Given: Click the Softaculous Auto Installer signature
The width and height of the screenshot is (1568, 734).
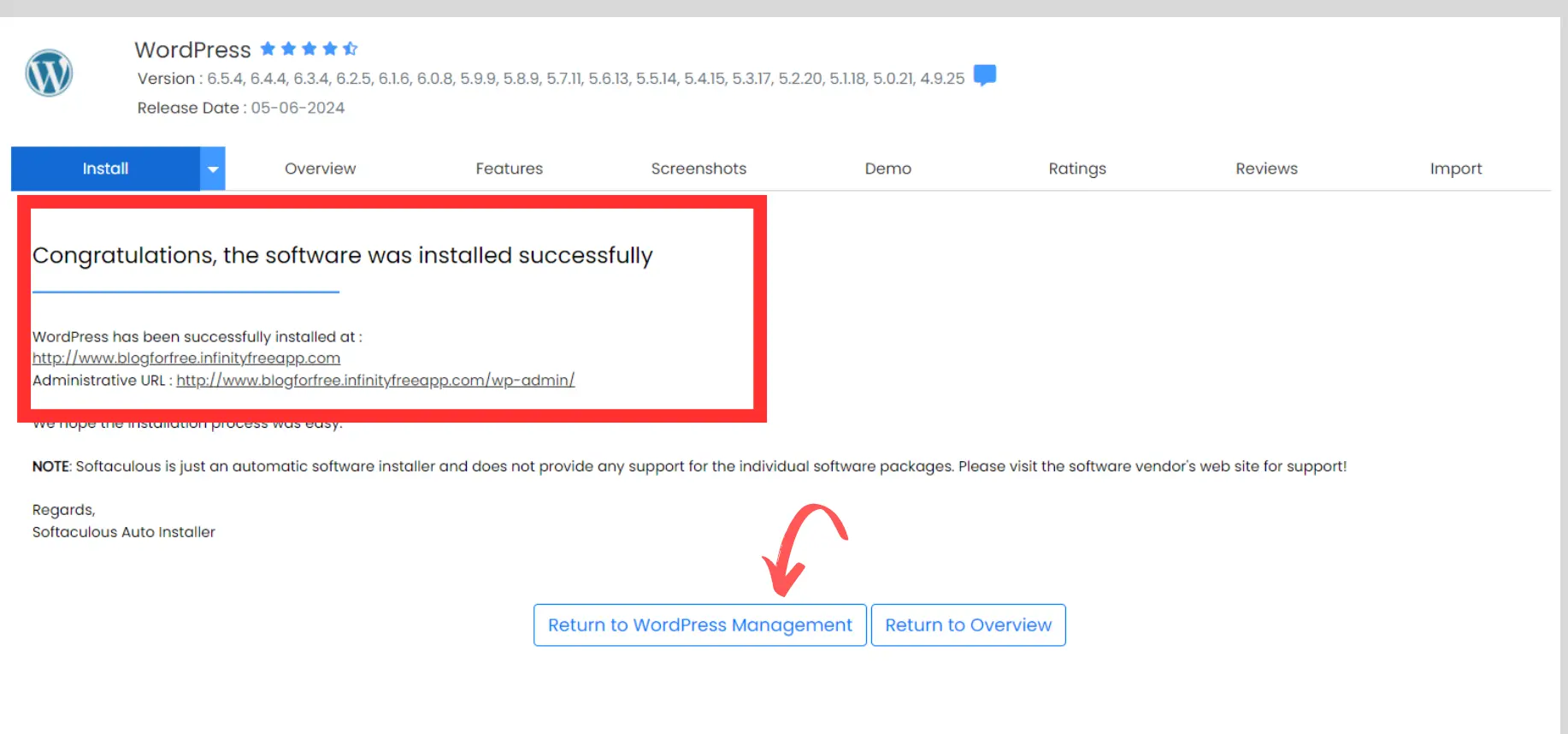Looking at the screenshot, I should (x=124, y=532).
